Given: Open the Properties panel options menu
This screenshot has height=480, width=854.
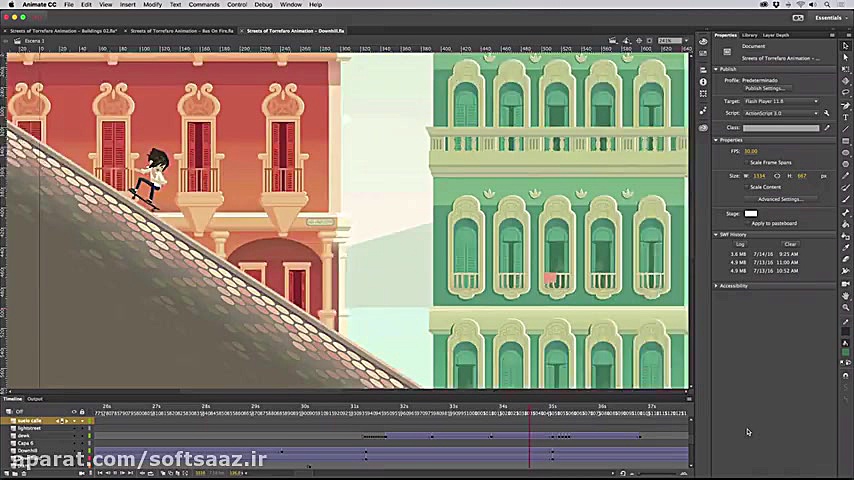Looking at the screenshot, I should [832, 35].
